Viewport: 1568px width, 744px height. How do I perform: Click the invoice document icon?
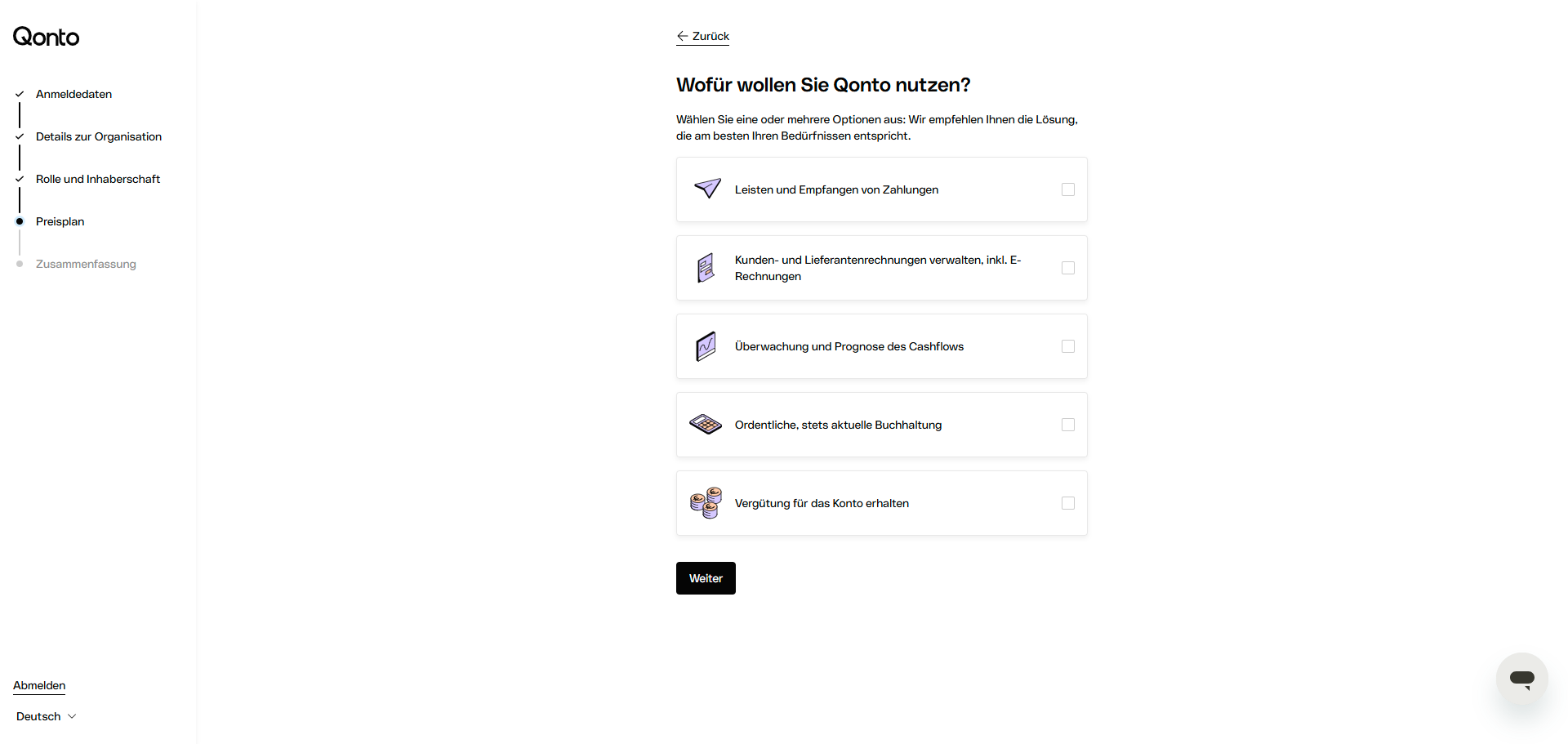(x=706, y=268)
